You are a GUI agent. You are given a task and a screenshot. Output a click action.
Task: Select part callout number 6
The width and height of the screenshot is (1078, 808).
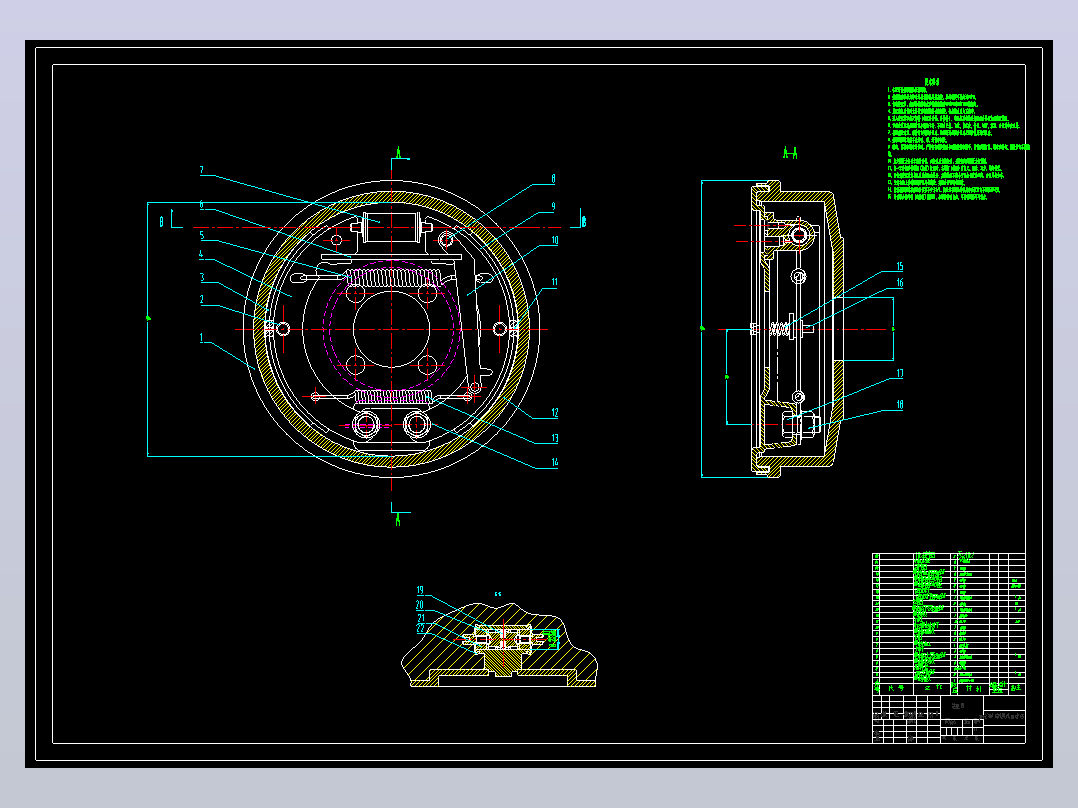pos(201,204)
